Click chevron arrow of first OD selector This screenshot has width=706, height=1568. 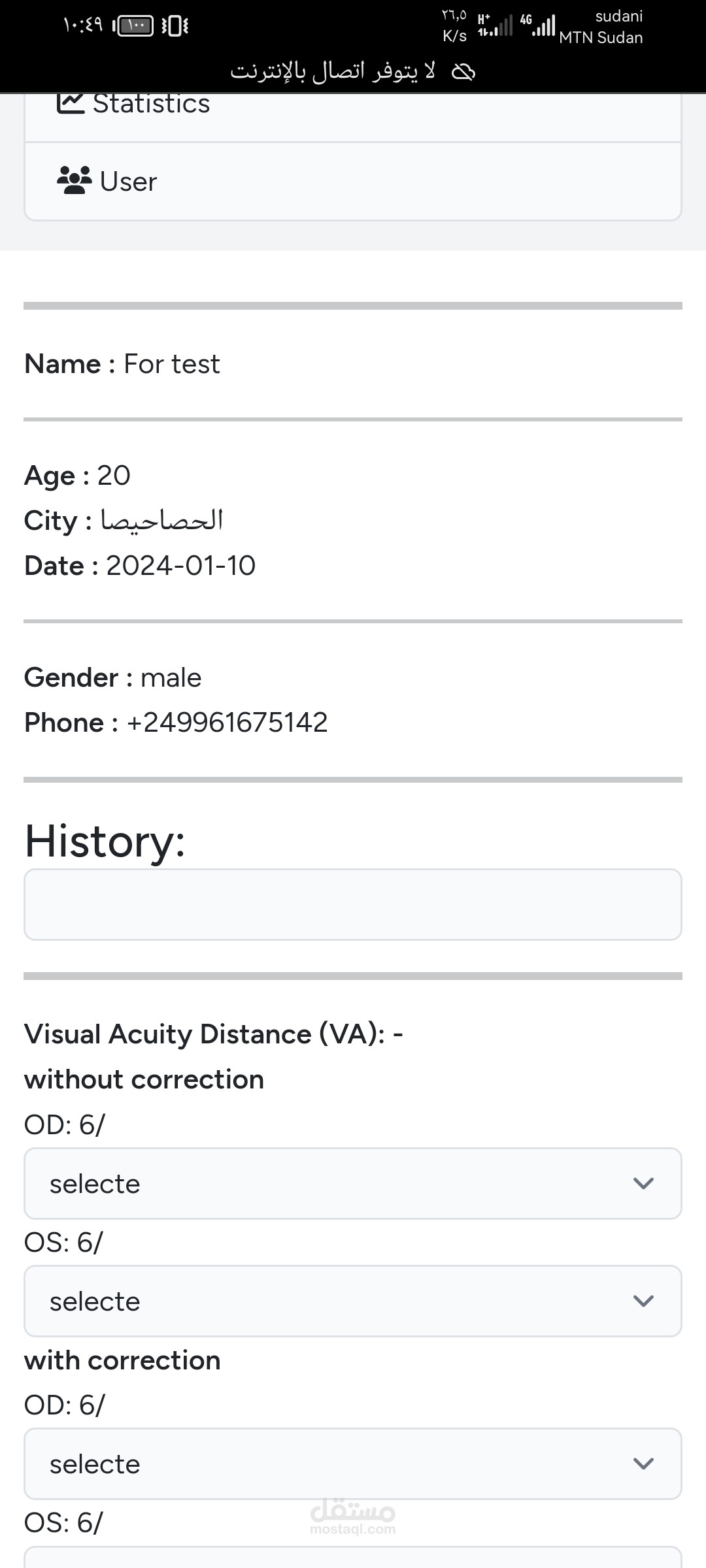point(643,1183)
